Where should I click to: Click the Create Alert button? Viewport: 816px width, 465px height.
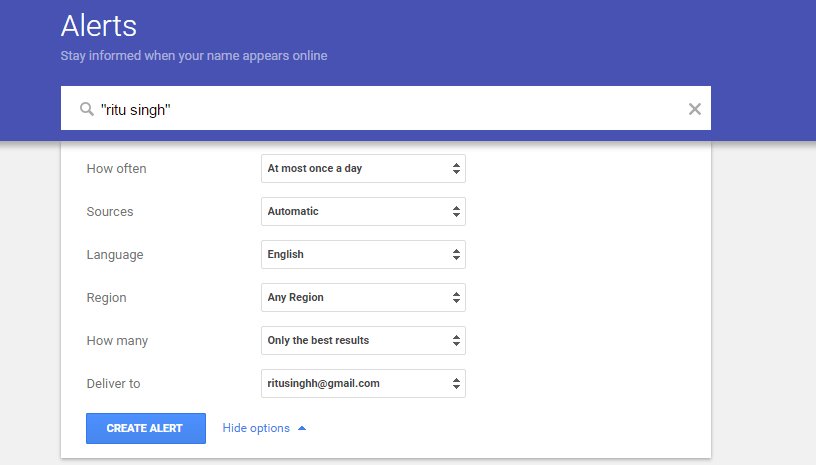point(146,428)
